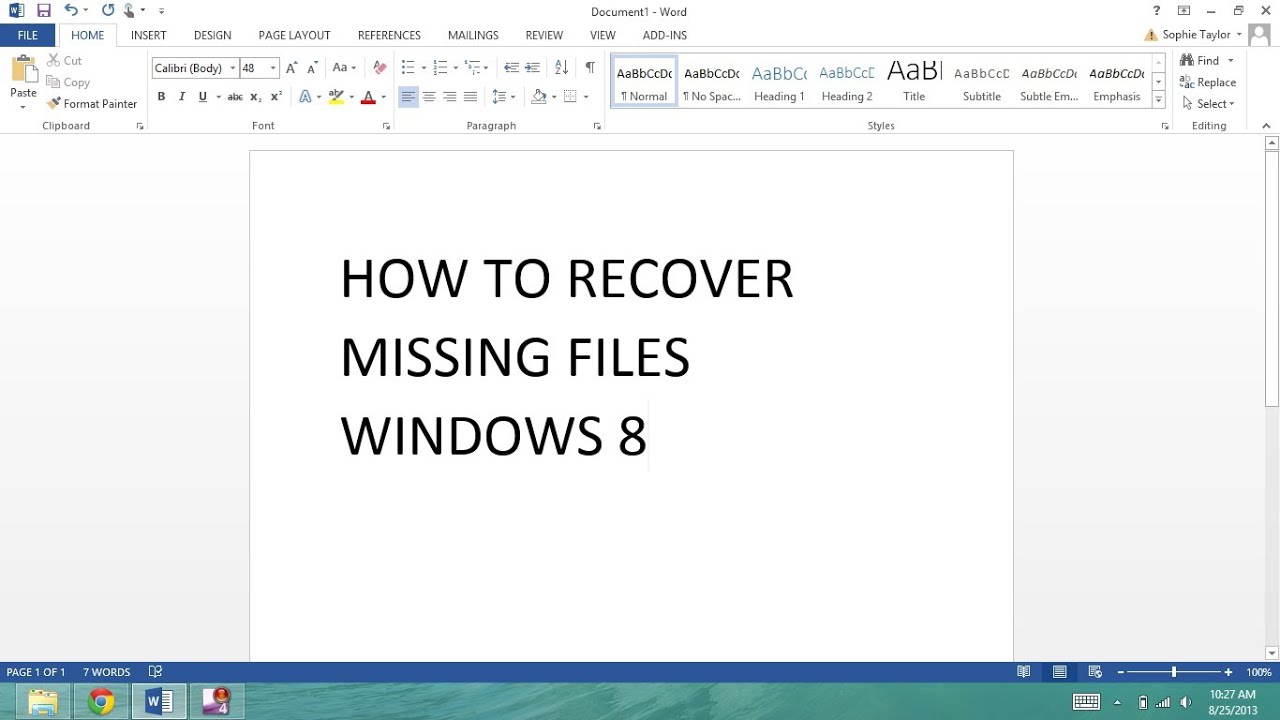1280x720 pixels.
Task: Open the REVIEW tab
Action: tap(544, 35)
